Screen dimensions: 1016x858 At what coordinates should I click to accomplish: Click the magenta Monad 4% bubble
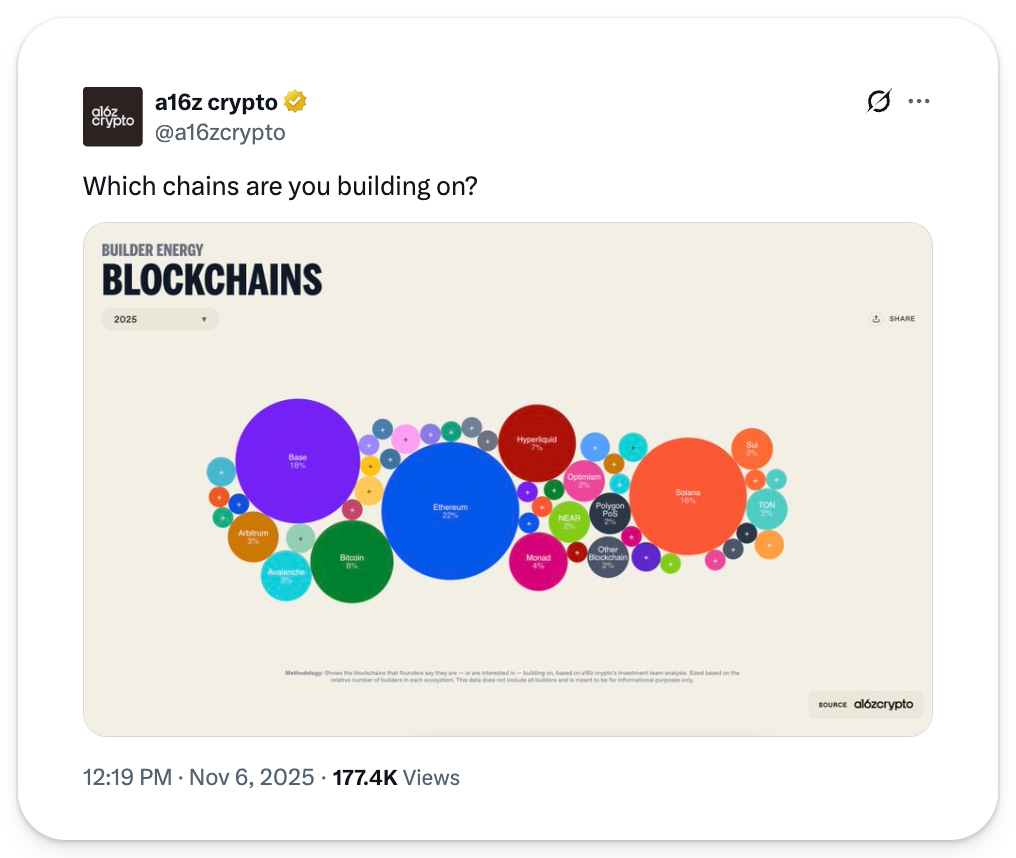pyautogui.click(x=538, y=561)
